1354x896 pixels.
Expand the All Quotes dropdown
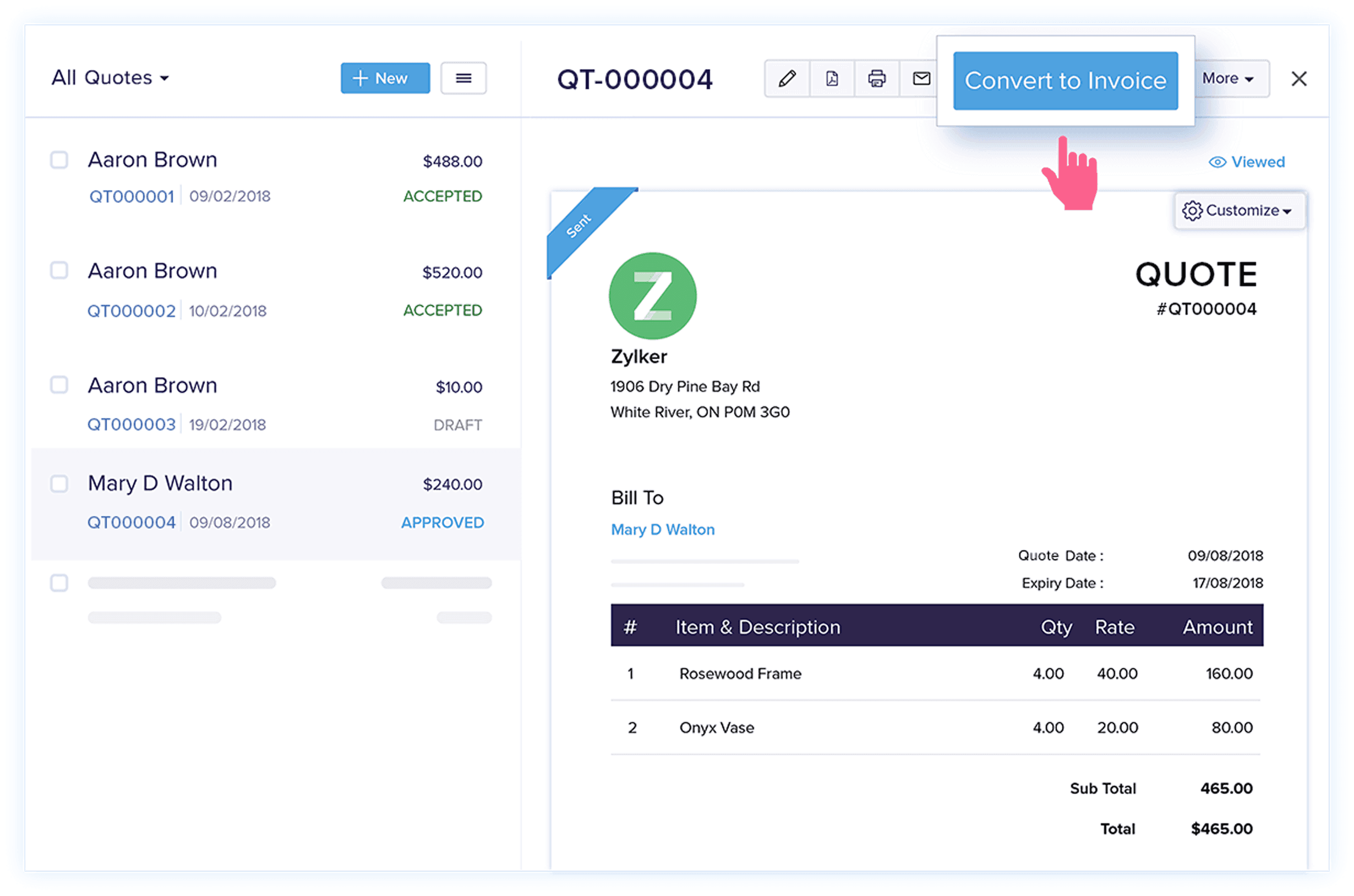[110, 78]
